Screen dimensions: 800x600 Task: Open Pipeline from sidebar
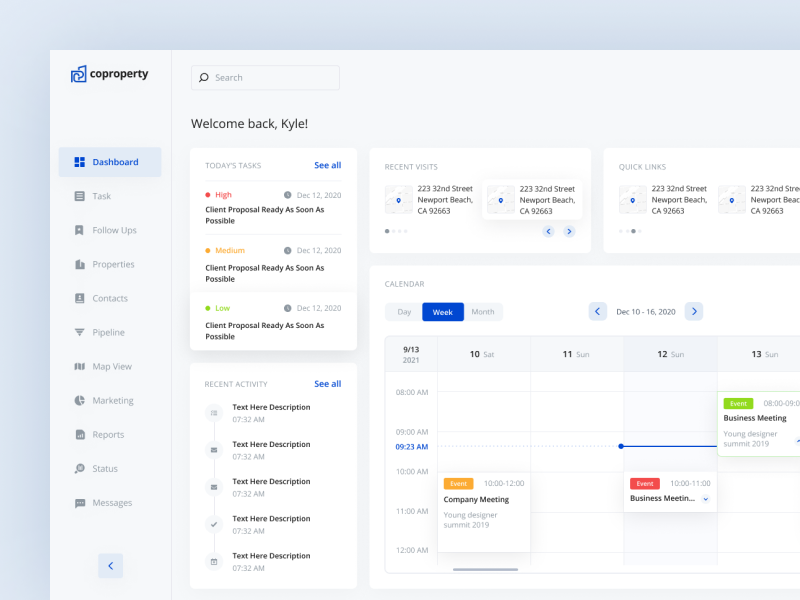(110, 332)
